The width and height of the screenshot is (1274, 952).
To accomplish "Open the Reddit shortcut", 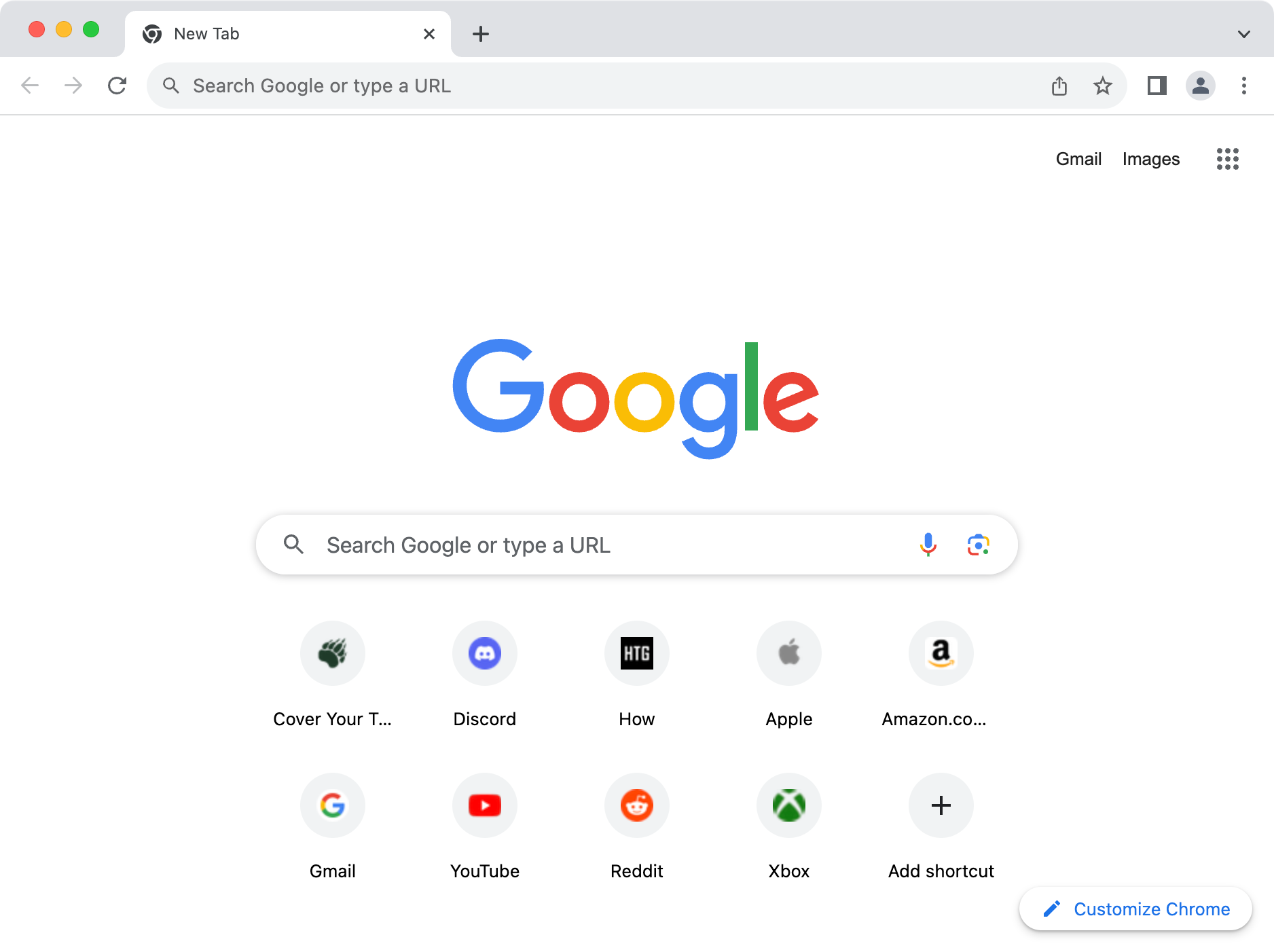I will click(636, 805).
